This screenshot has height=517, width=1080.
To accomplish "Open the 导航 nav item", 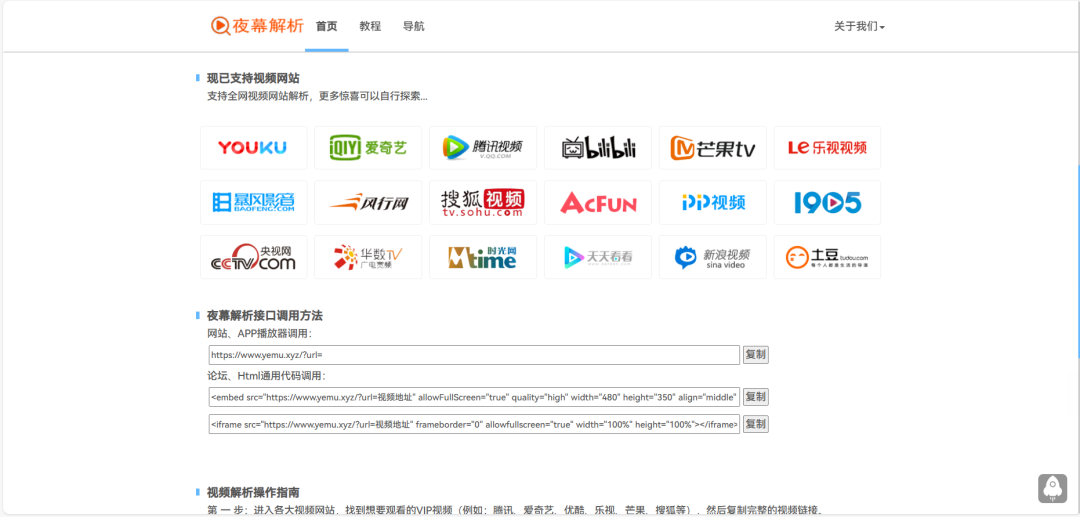I will pyautogui.click(x=413, y=26).
